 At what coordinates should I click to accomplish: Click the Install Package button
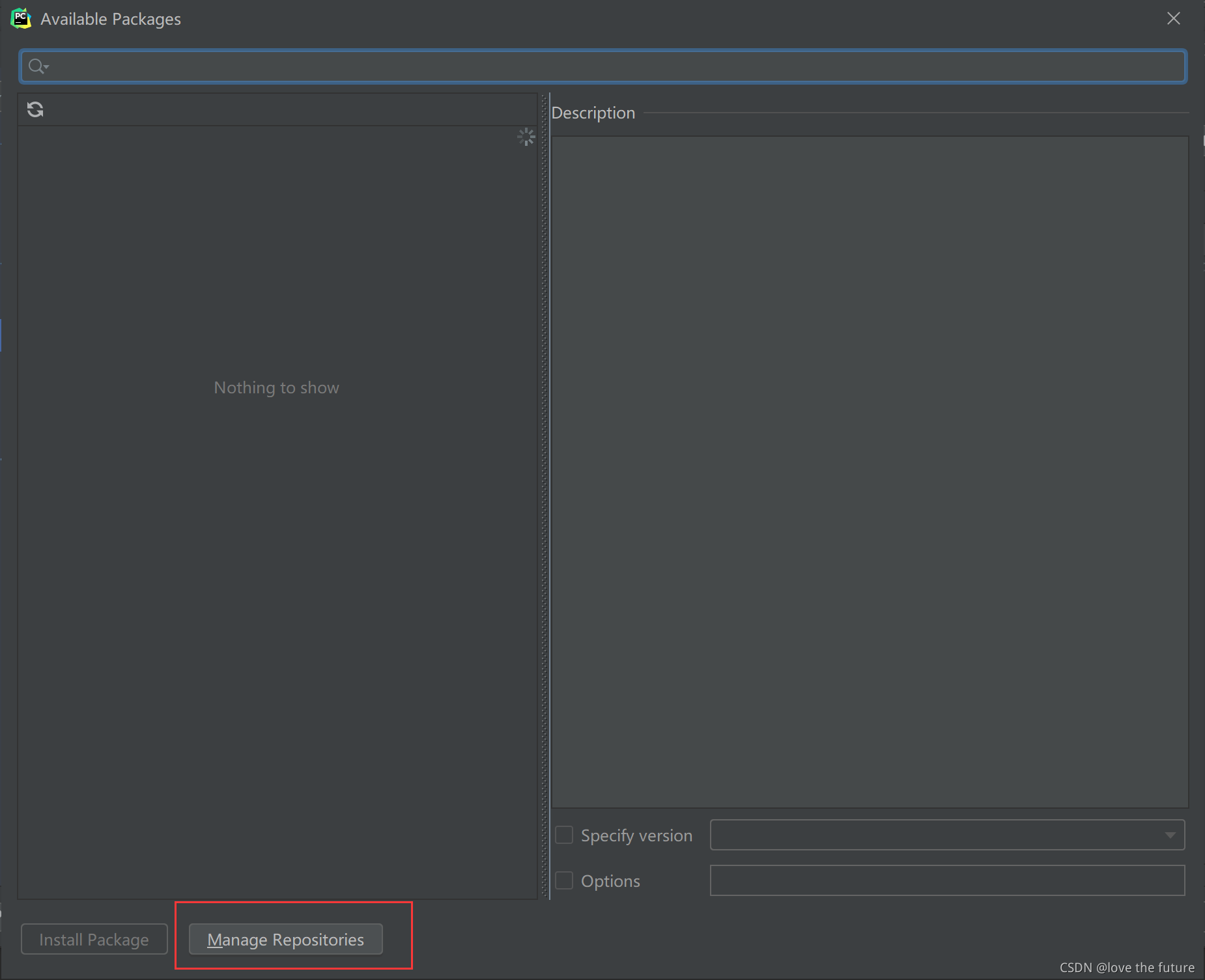click(94, 939)
